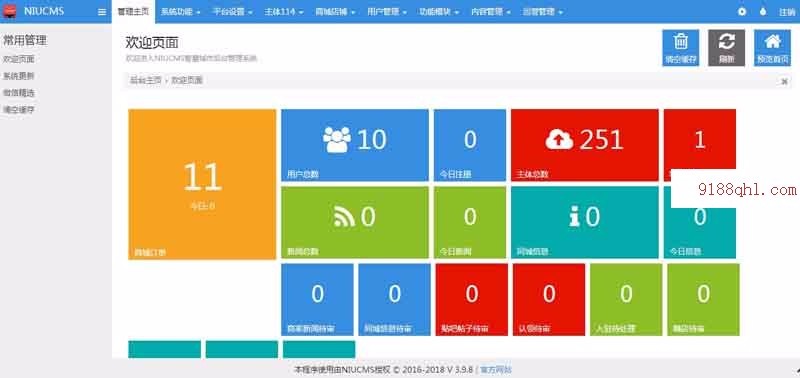Select 系统更新 in the sidebar
Image resolution: width=800 pixels, height=378 pixels.
pos(19,76)
